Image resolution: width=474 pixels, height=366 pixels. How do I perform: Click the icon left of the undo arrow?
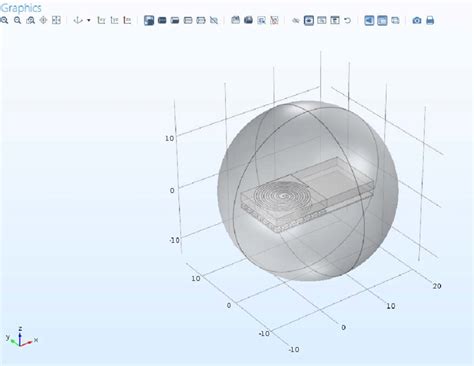point(335,20)
